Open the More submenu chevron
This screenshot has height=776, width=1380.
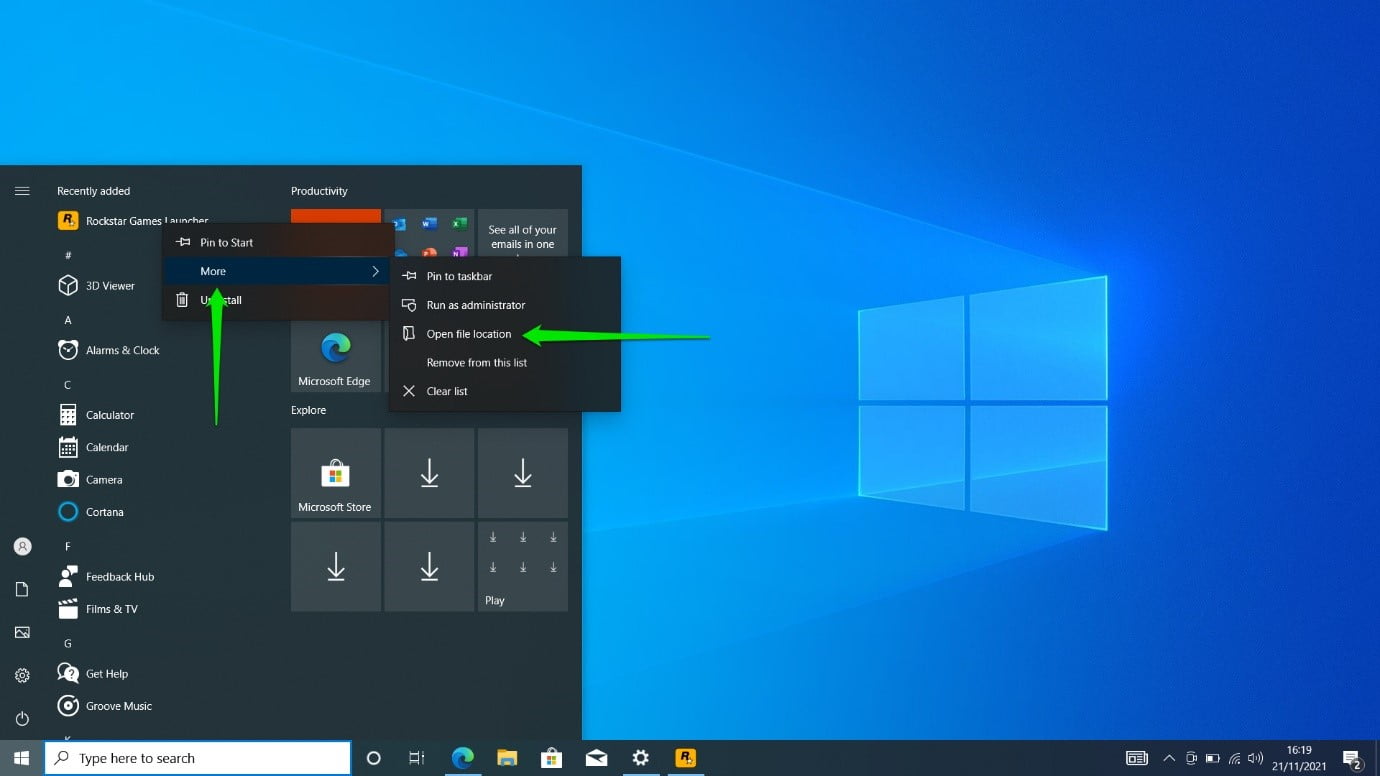tap(375, 271)
